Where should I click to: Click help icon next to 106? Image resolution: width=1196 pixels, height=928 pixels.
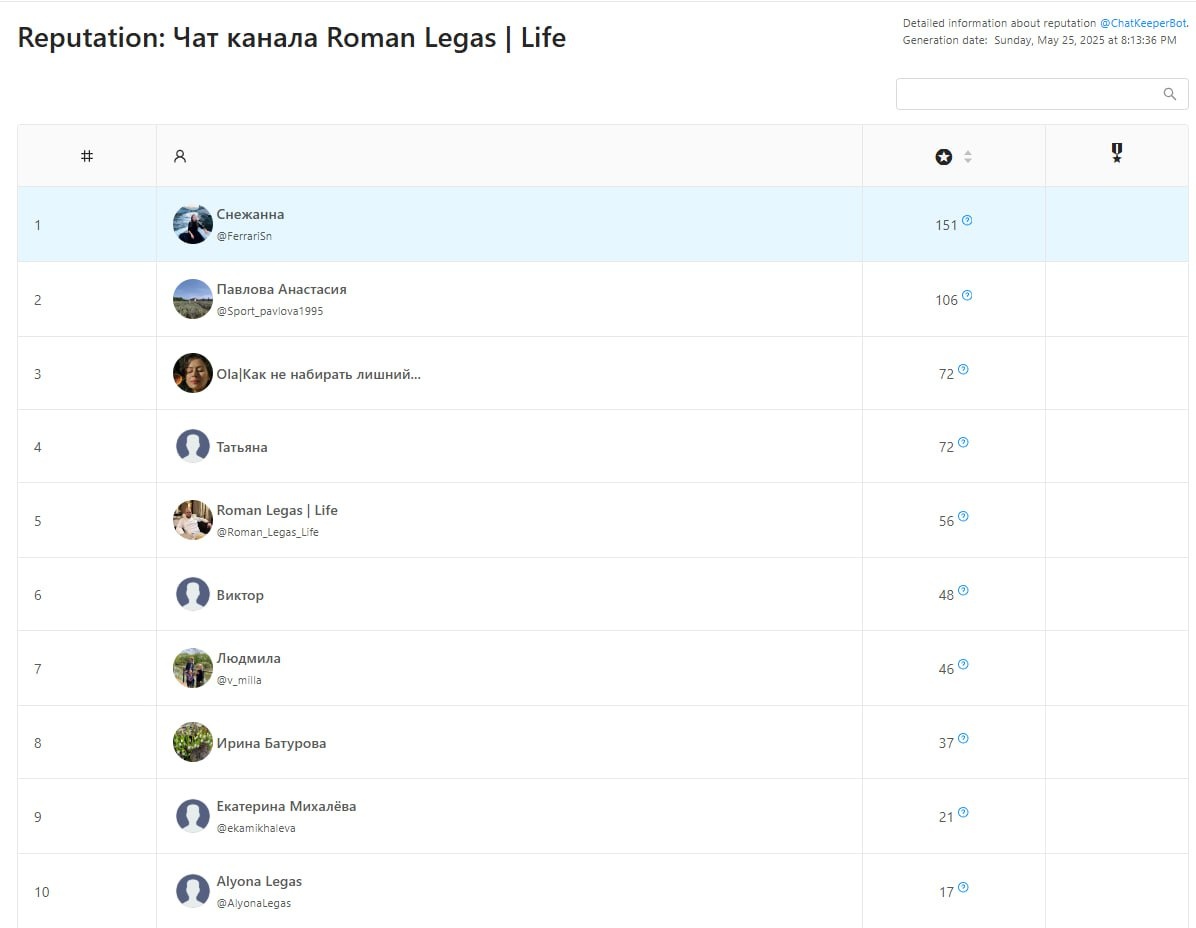pos(967,295)
